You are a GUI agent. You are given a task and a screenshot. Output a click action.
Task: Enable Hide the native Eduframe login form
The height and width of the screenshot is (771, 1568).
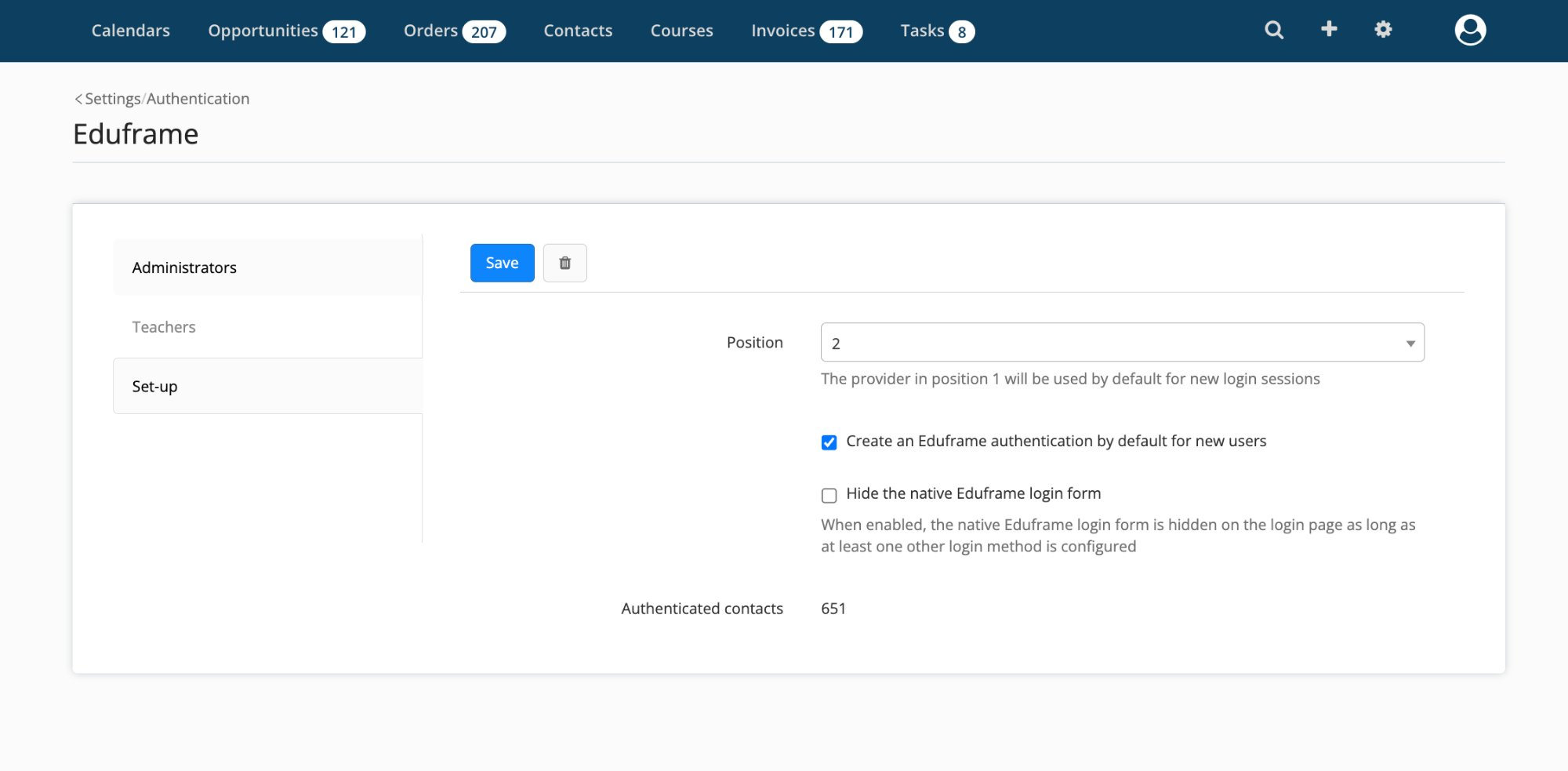829,495
